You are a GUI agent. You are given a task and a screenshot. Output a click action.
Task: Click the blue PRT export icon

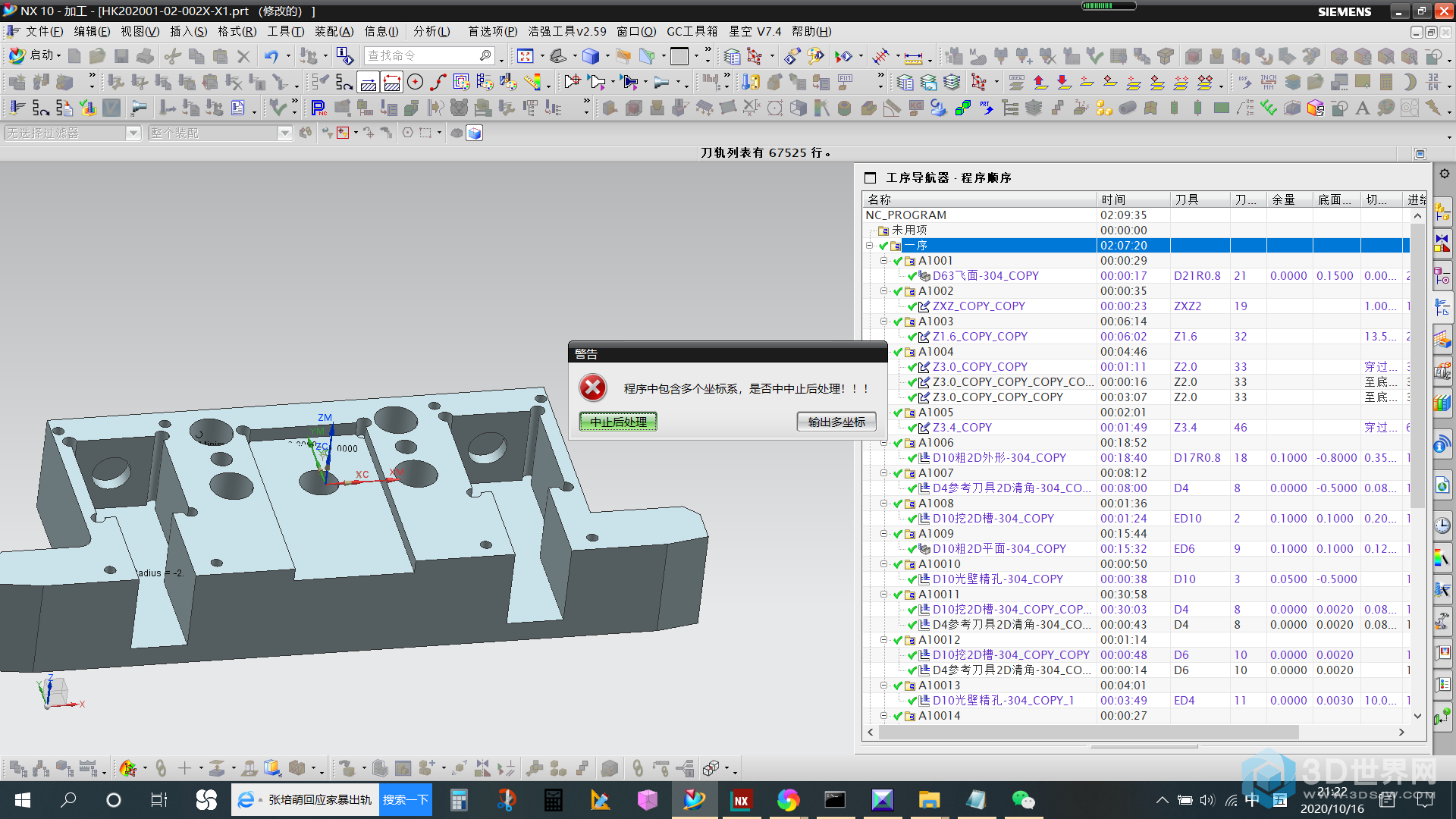(986, 108)
